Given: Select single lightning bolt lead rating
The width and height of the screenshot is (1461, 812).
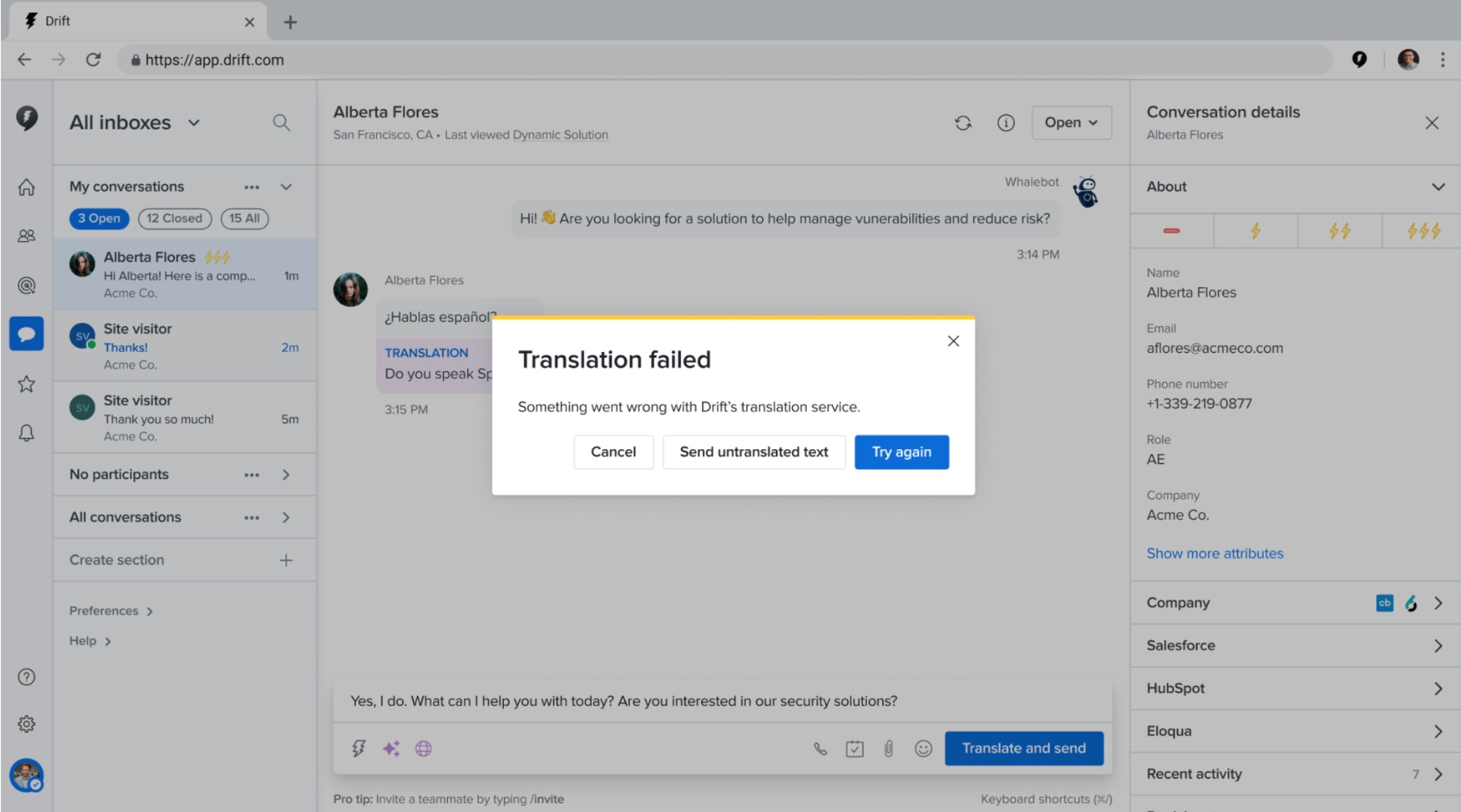Looking at the screenshot, I should pos(1255,230).
